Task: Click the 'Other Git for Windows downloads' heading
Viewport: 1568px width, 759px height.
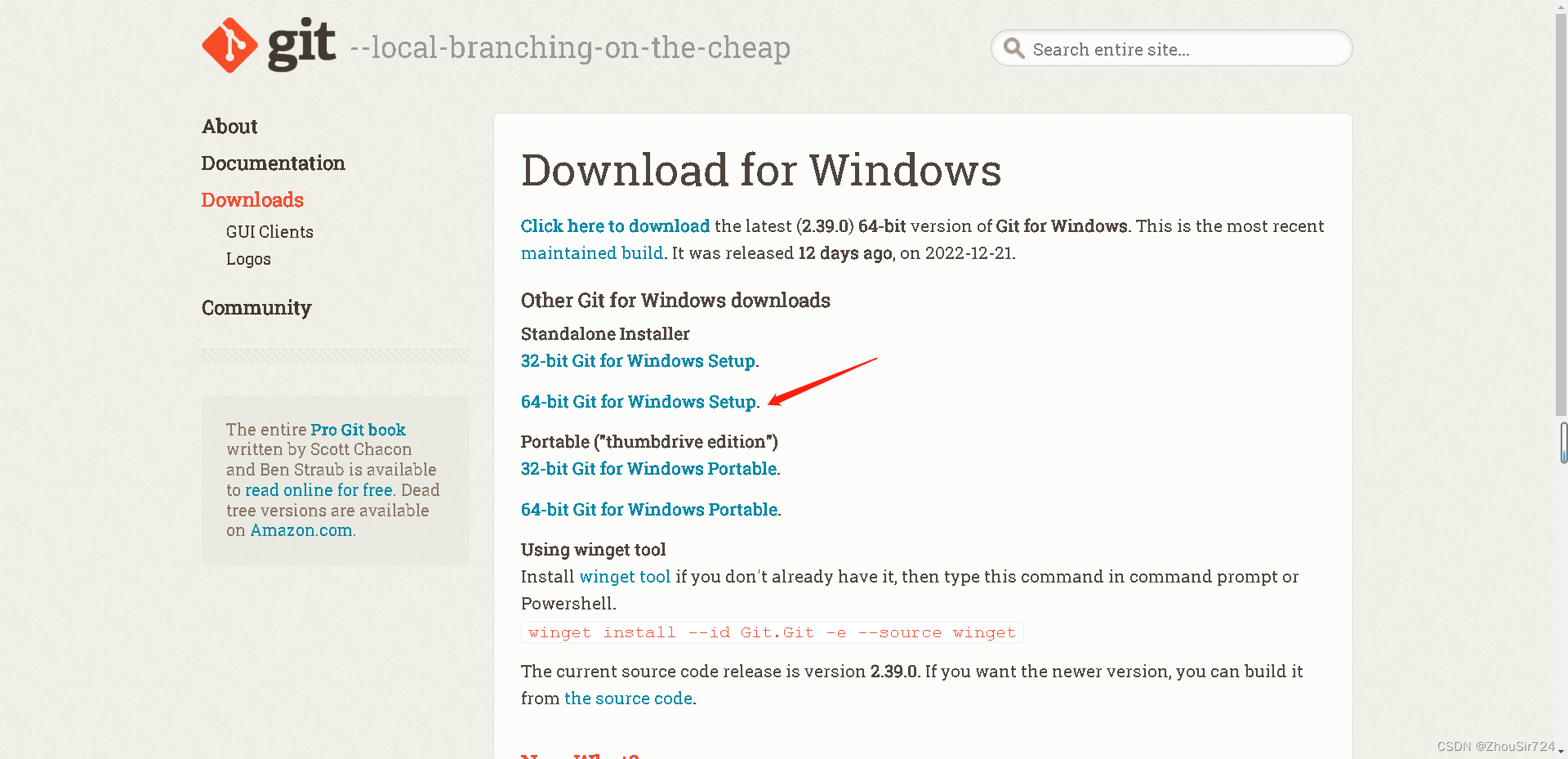Action: point(675,301)
